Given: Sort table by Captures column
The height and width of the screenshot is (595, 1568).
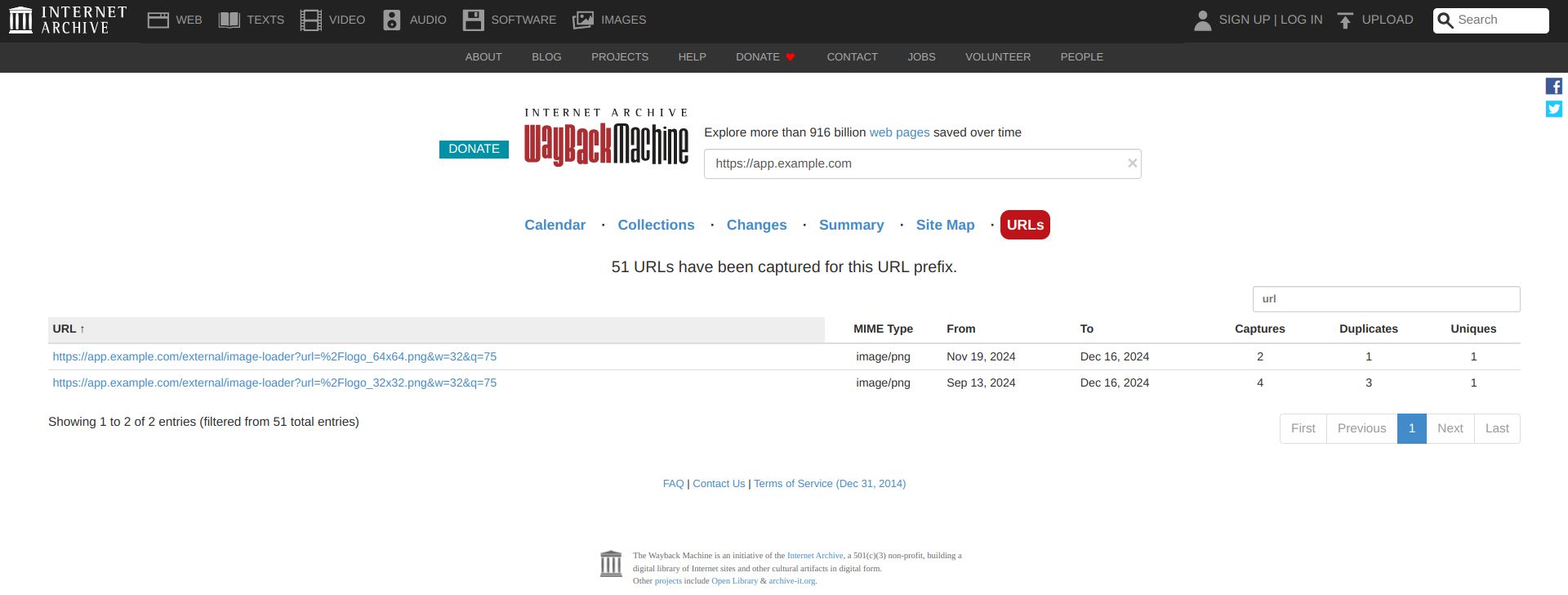Looking at the screenshot, I should (1259, 329).
